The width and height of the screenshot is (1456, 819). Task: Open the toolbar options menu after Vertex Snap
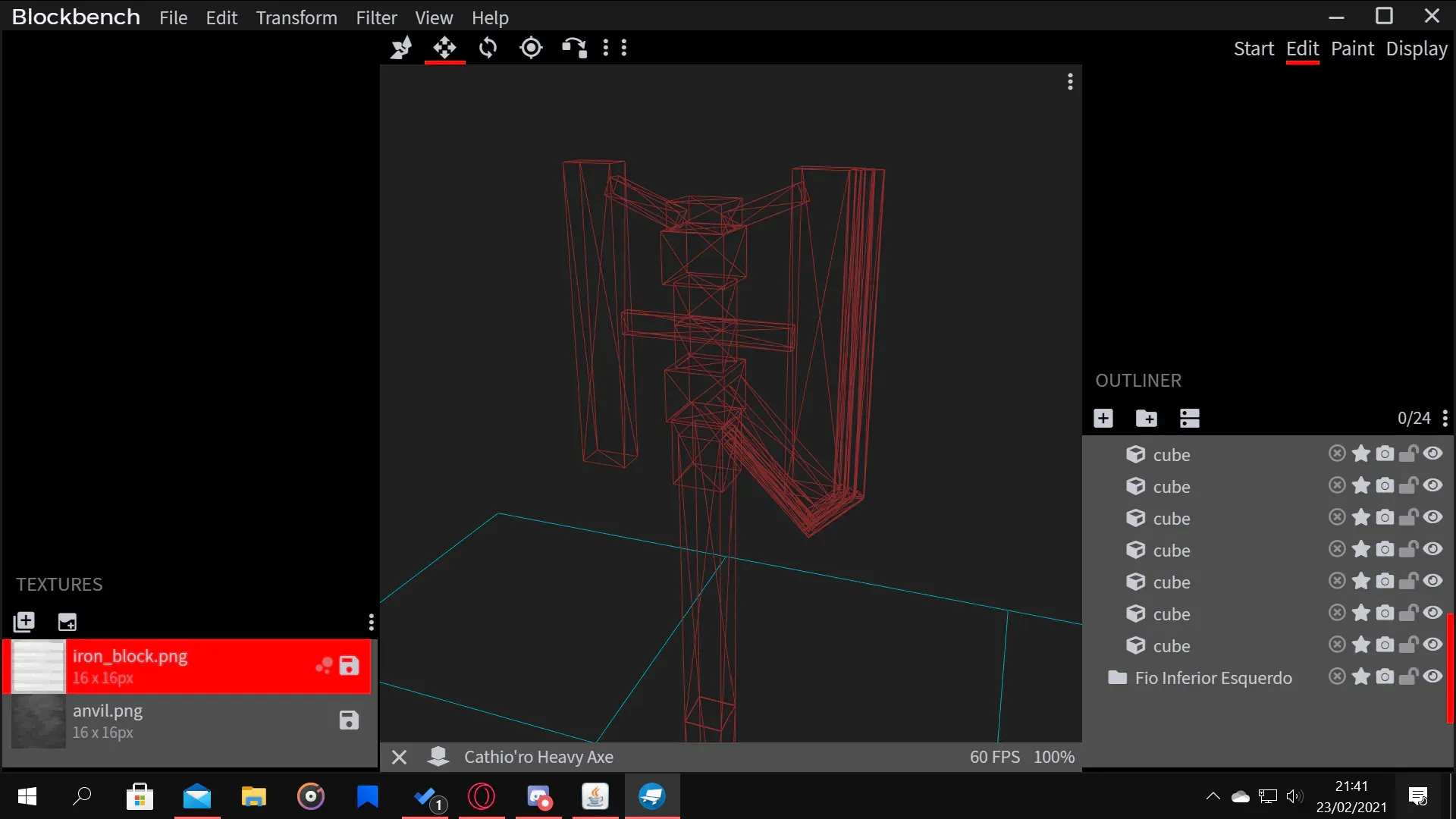point(605,48)
